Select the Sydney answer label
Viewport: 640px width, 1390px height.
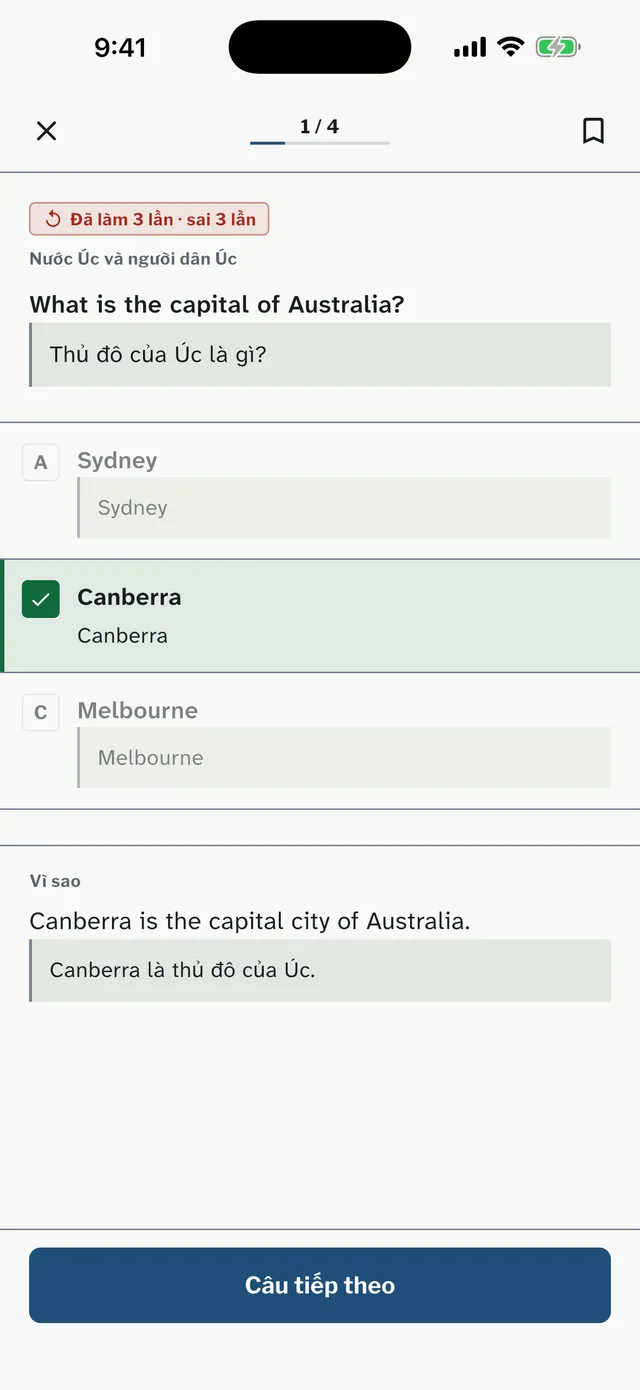point(117,460)
